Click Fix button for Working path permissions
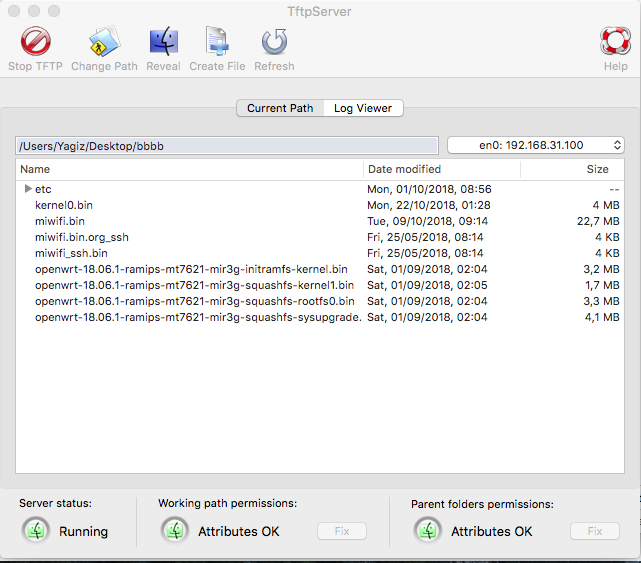The width and height of the screenshot is (641, 563). tap(342, 531)
